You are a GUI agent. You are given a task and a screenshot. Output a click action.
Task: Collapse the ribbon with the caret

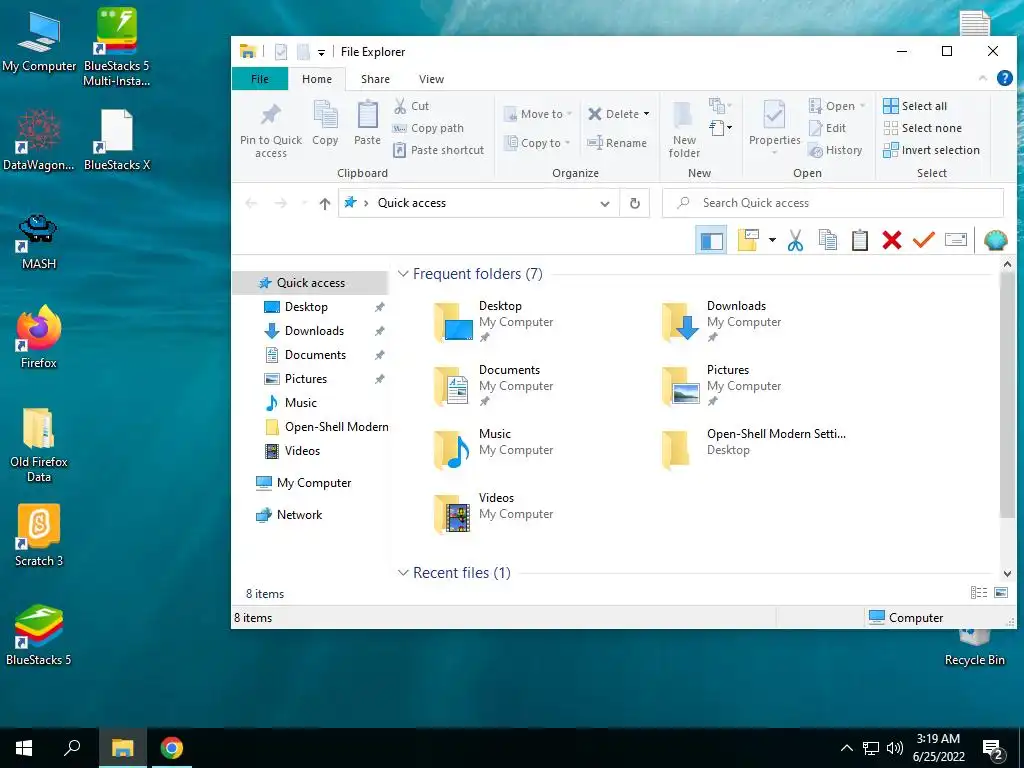click(x=983, y=78)
